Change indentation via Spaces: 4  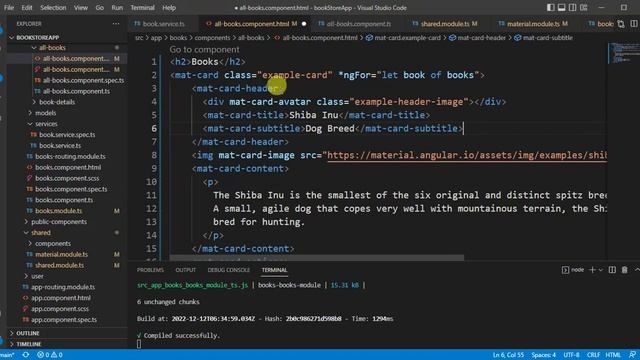coord(543,355)
